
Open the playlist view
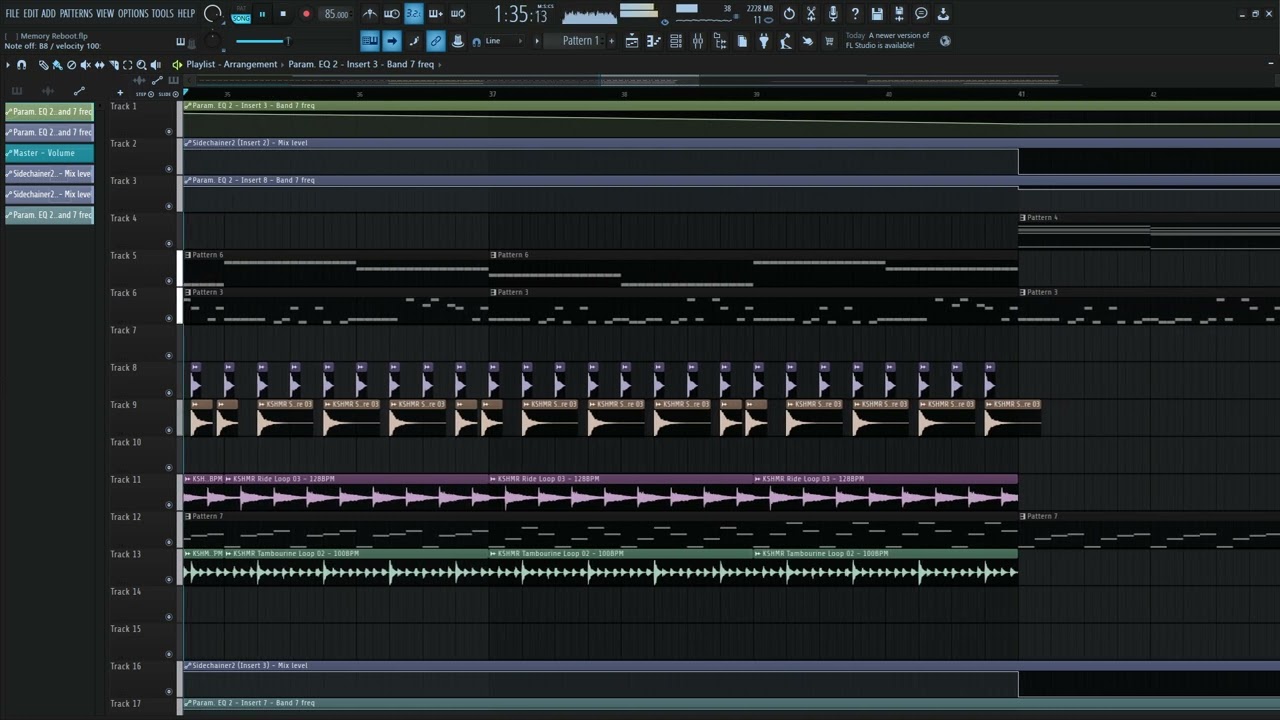632,41
